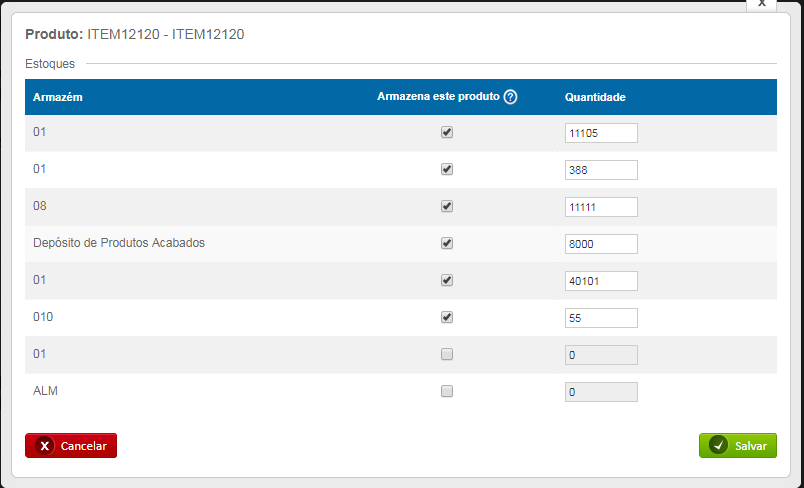Uncheck the checkbox in the 40101 quantity row
Screen dimensions: 804x488
pyautogui.click(x=447, y=280)
